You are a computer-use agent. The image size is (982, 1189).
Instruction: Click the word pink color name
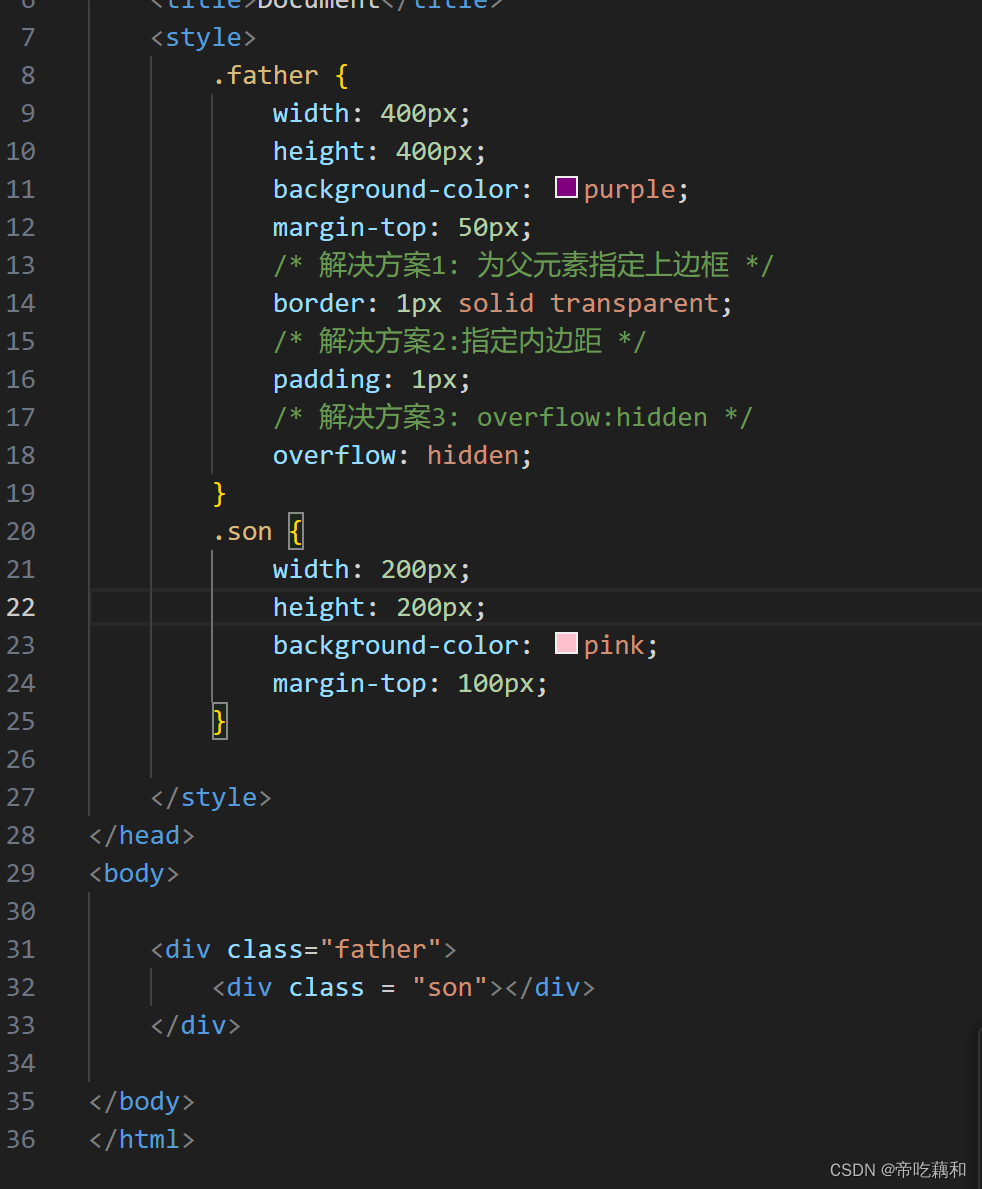pyautogui.click(x=614, y=645)
